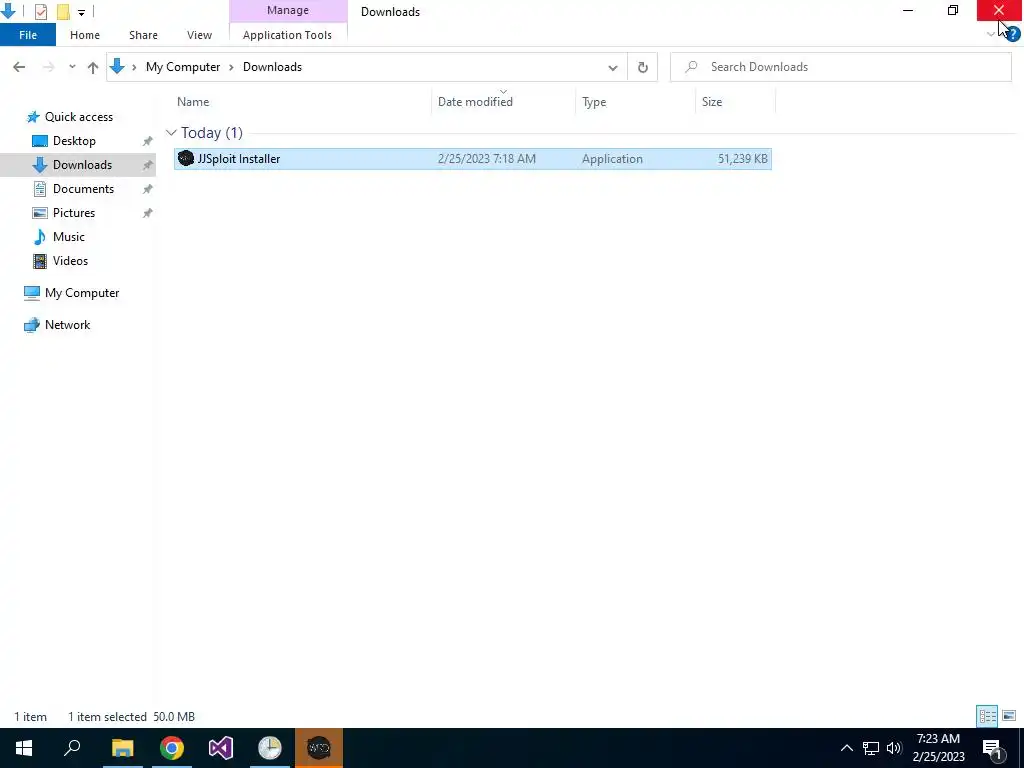
Task: Switch to the View ribbon tab
Action: (199, 35)
